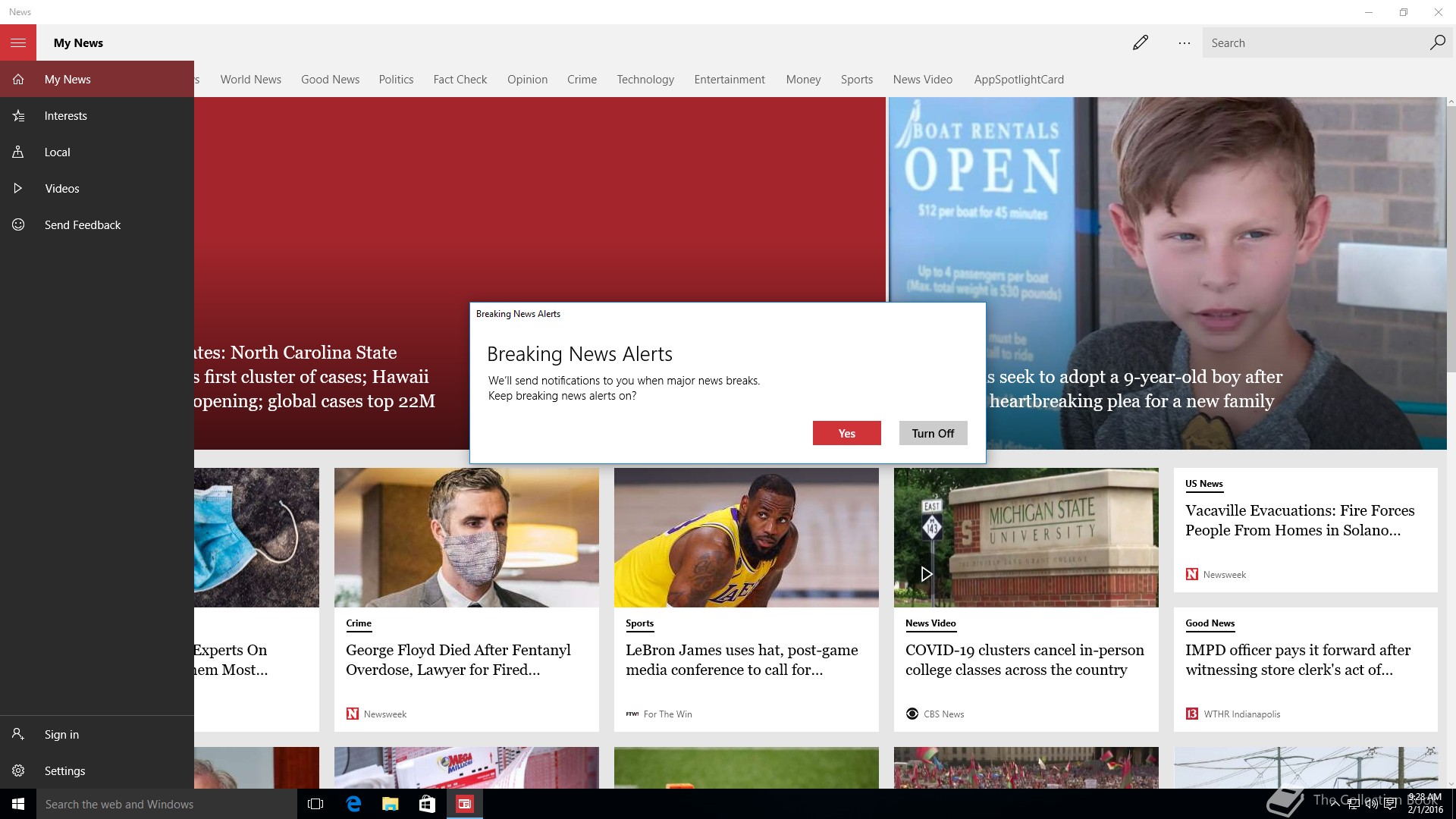Screen dimensions: 1456x819
Task: Click scrollbar down arrow
Action: point(1451,783)
